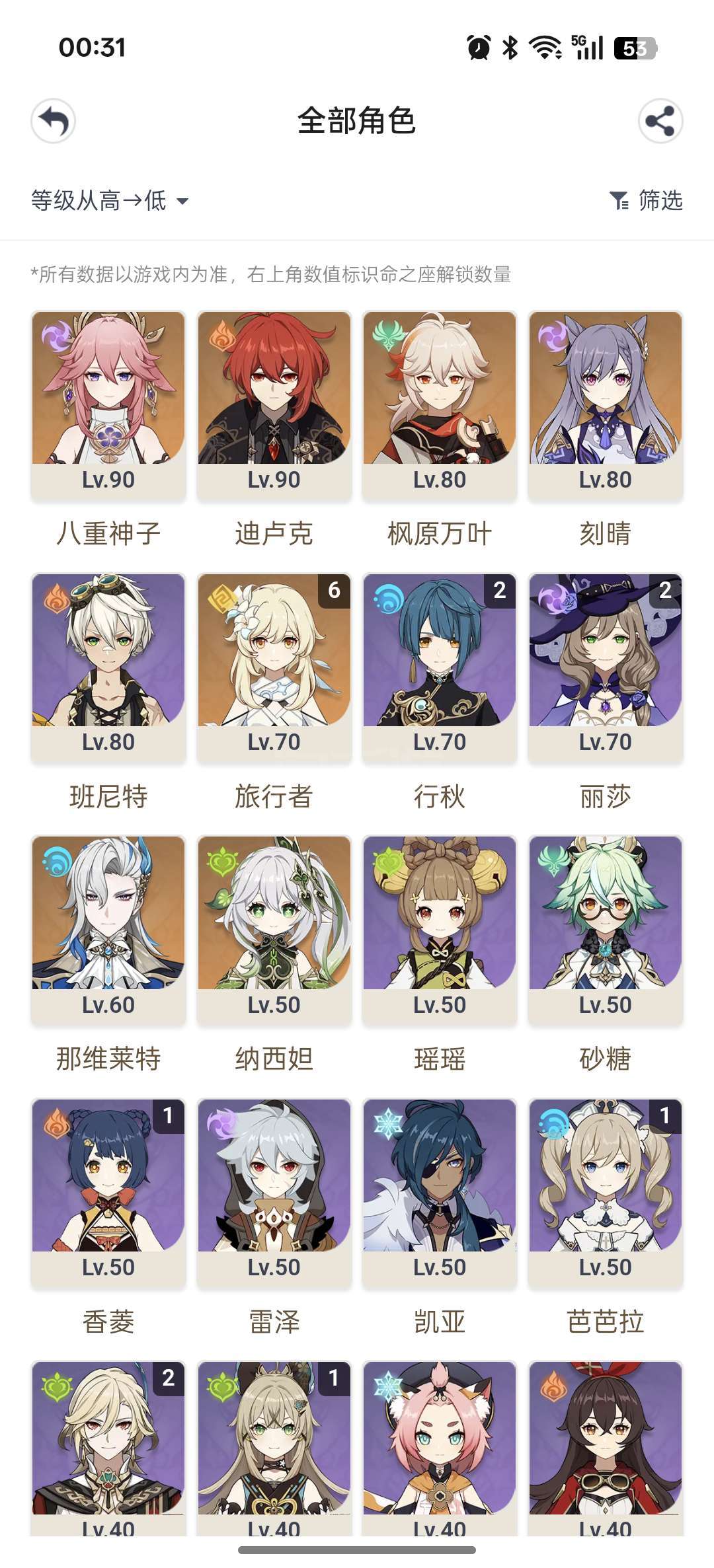Select the 八重神子 character card

coord(108,429)
